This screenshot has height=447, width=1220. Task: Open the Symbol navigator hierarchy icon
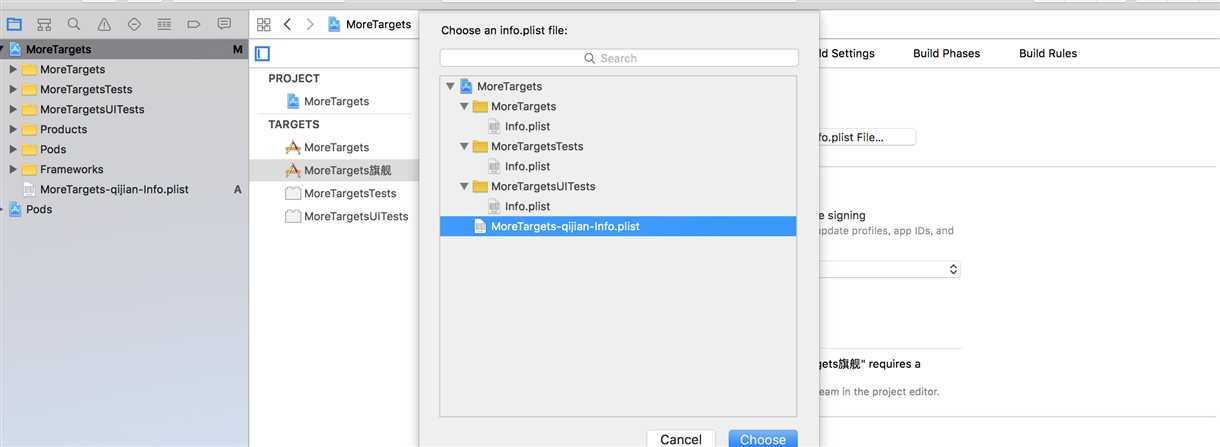(x=44, y=23)
